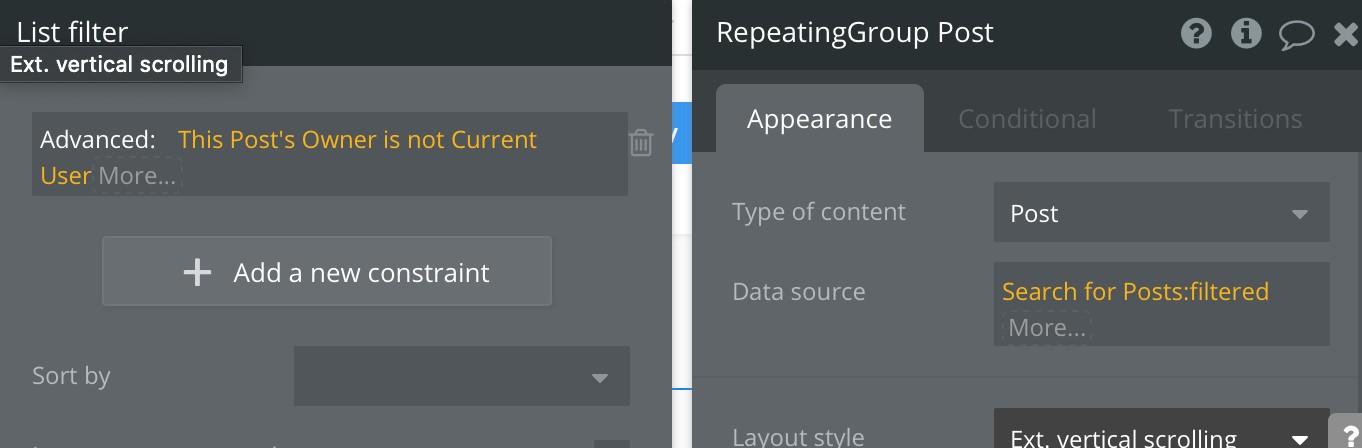Open the Sort by dropdown
This screenshot has height=448, width=1362.
pyautogui.click(x=461, y=376)
